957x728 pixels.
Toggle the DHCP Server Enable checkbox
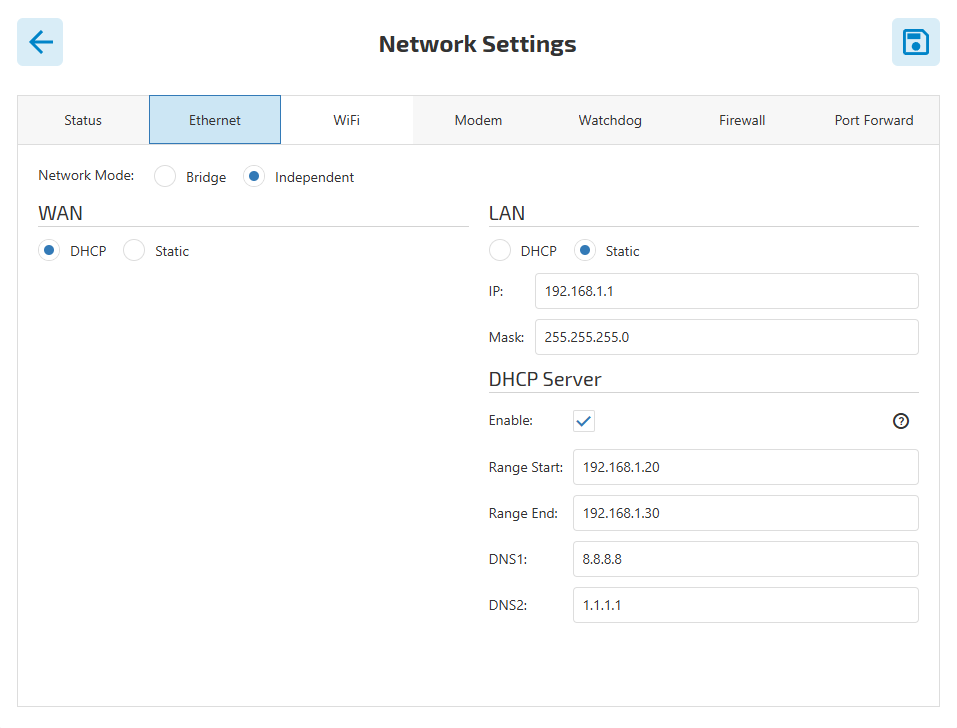coord(584,421)
